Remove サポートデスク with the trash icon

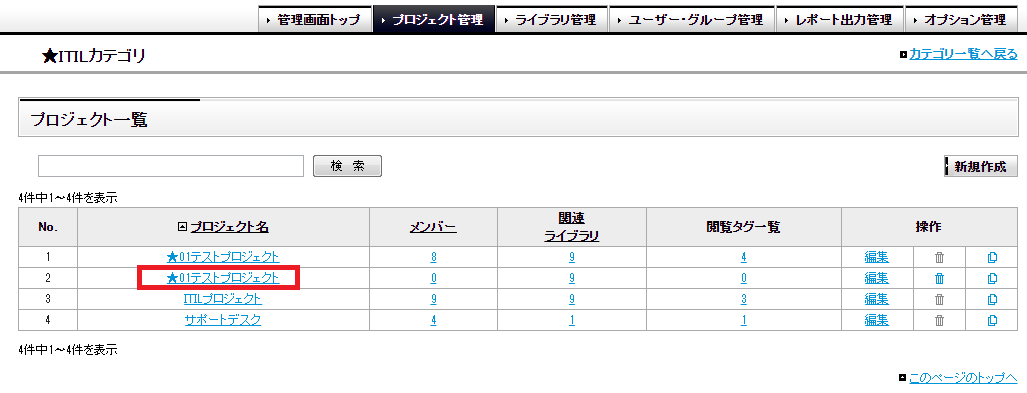point(939,320)
